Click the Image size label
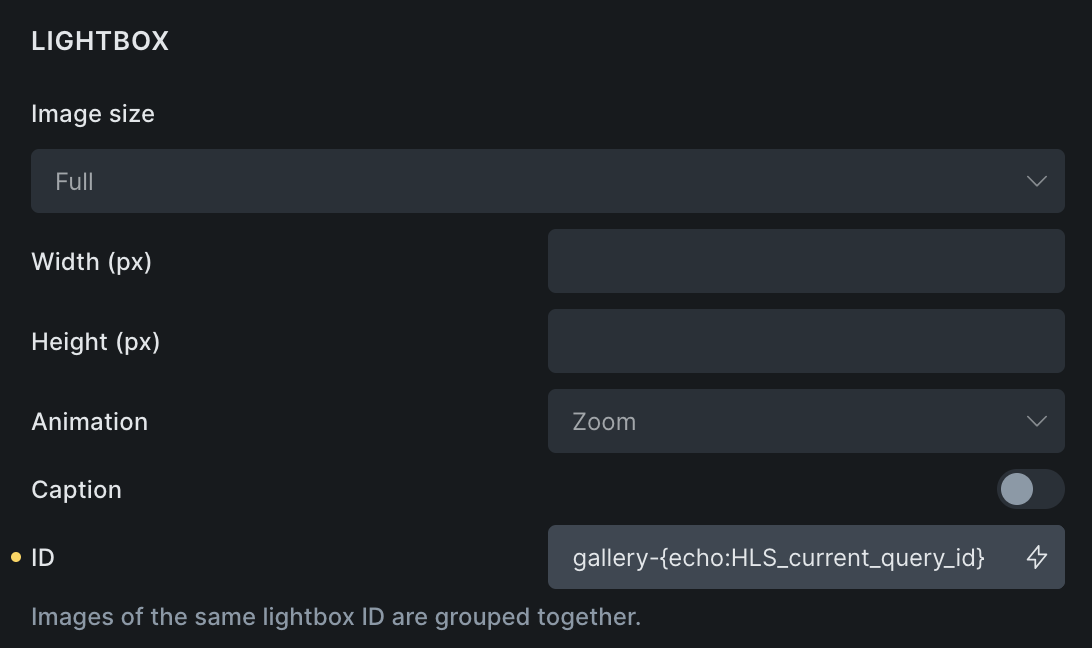Image resolution: width=1092 pixels, height=648 pixels. (x=93, y=114)
